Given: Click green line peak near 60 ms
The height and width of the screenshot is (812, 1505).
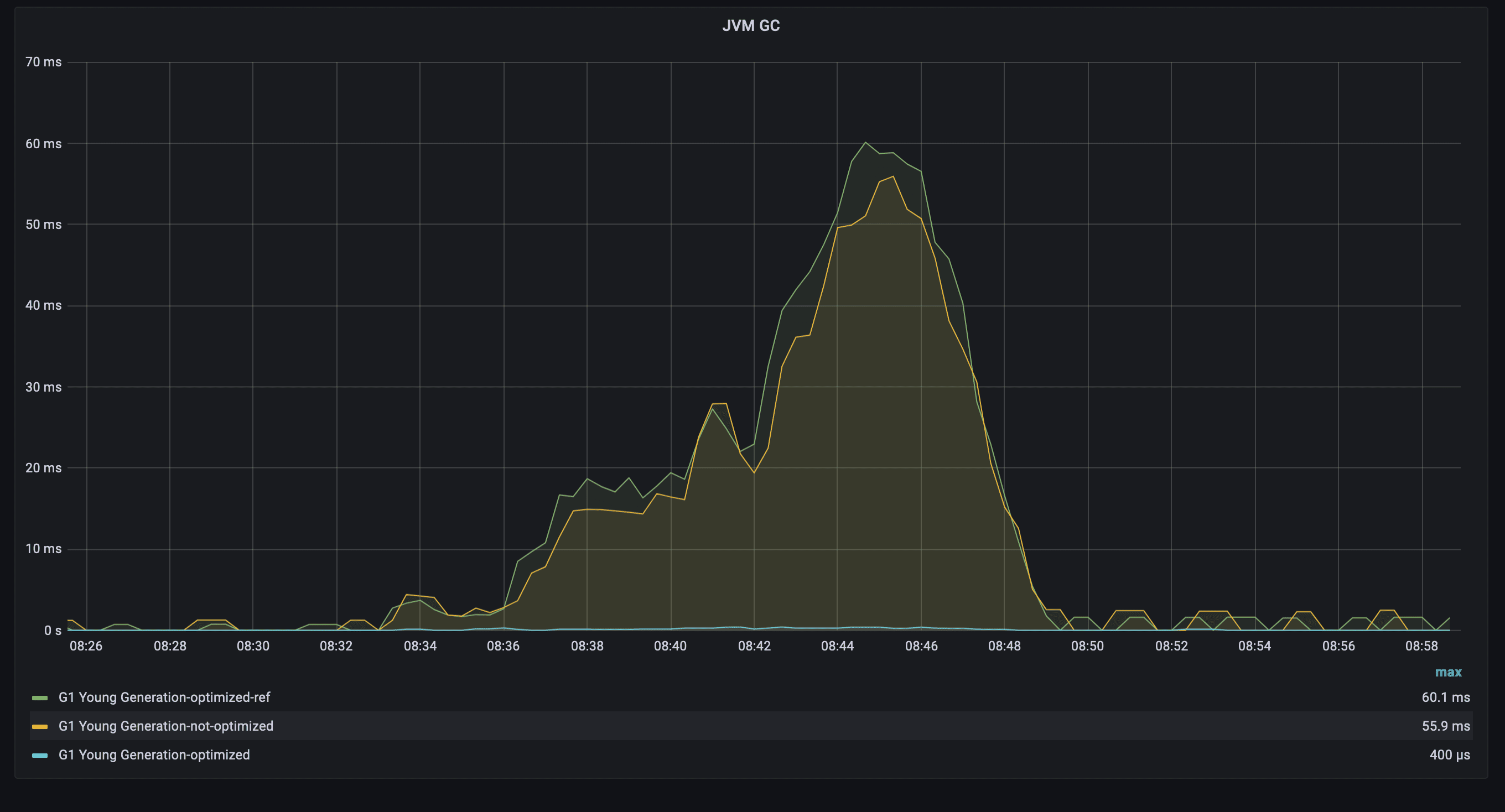Looking at the screenshot, I should tap(865, 143).
